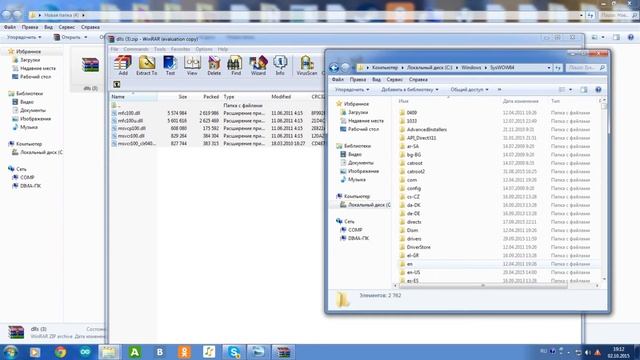
Task: Click the up-one-level icon in WinRAR
Action: (116, 84)
